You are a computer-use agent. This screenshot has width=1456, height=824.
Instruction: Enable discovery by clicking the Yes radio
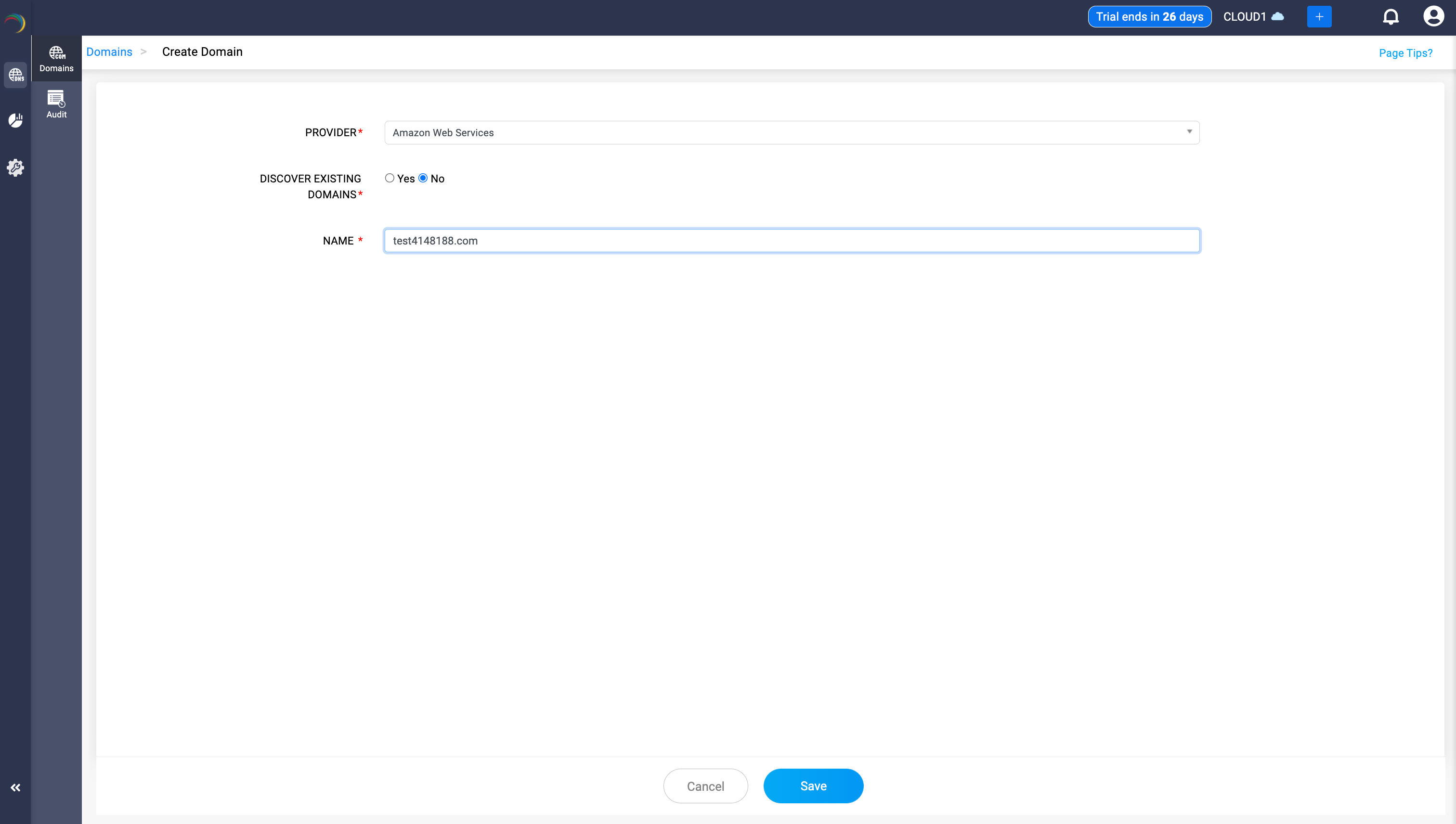coord(390,178)
